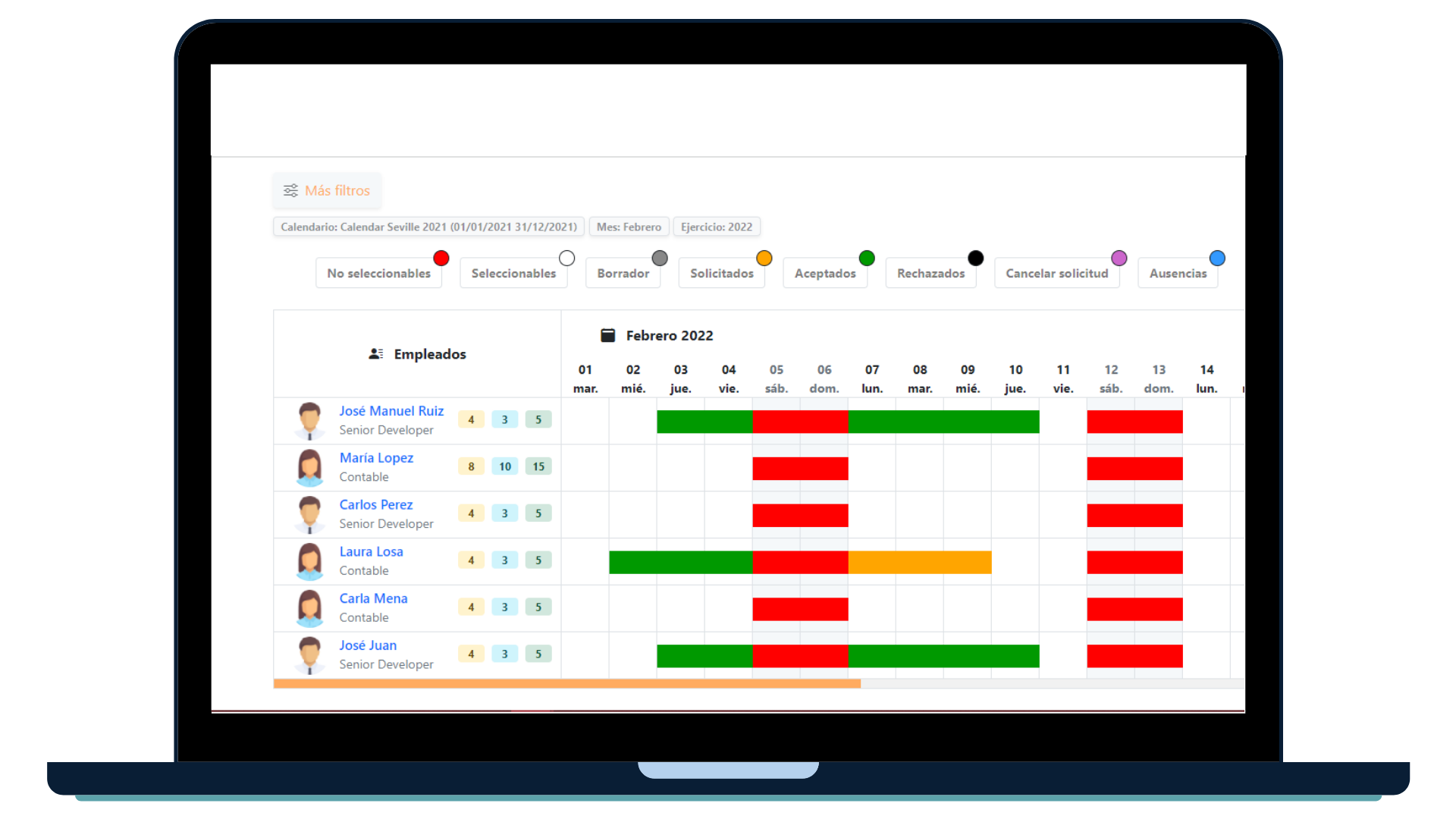Click the Más filtros sliders icon
This screenshot has width=1456, height=819.
pyautogui.click(x=290, y=190)
